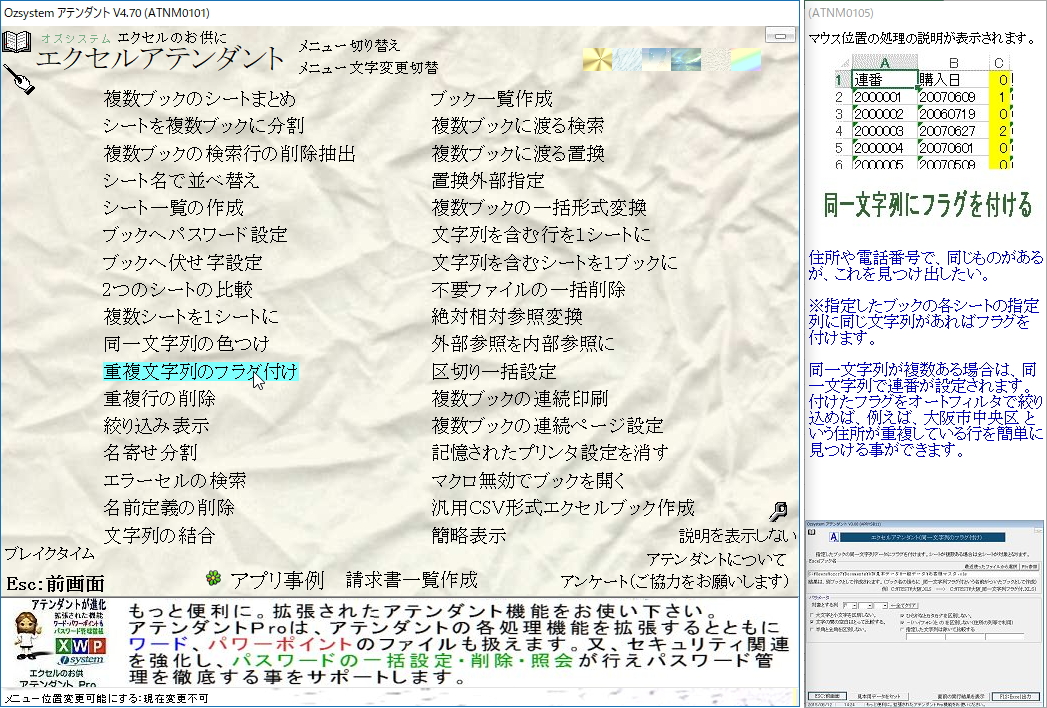Click the X Excel icon in the Pro ad
This screenshot has height=708, width=1047.
(x=62, y=645)
